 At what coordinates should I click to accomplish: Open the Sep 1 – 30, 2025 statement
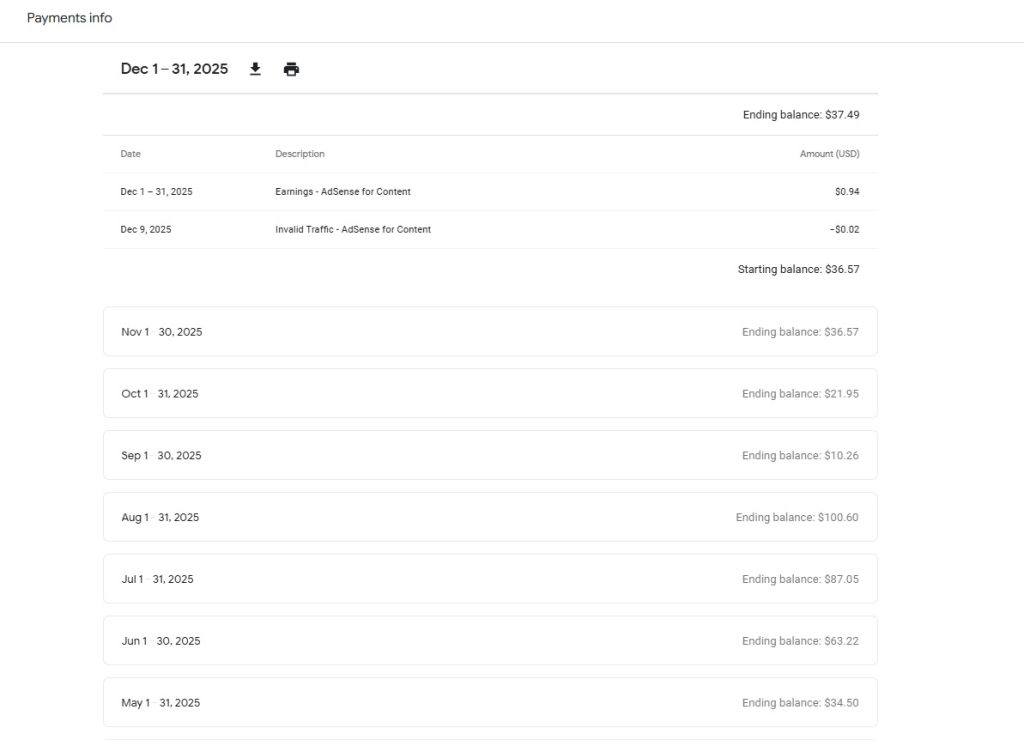(x=490, y=456)
